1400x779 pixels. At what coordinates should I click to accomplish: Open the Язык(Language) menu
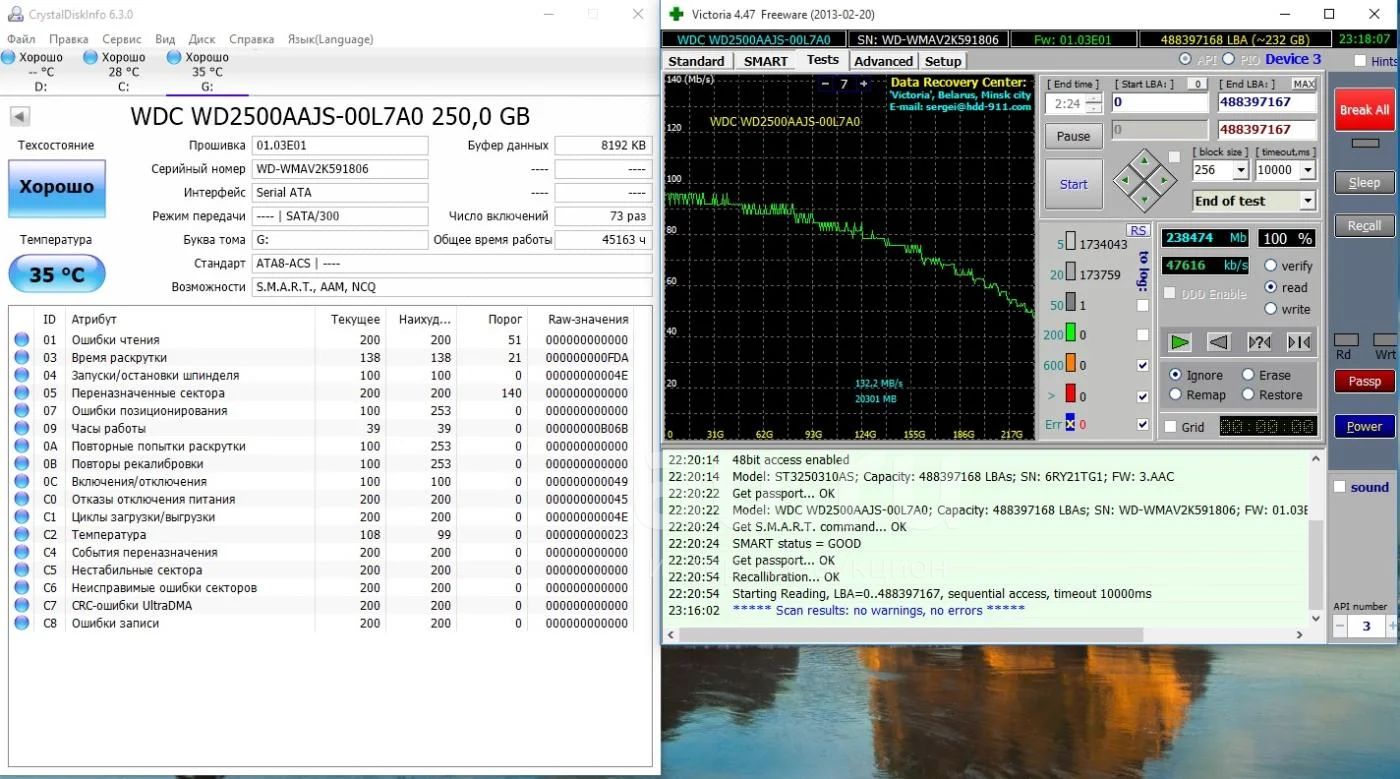click(x=330, y=39)
